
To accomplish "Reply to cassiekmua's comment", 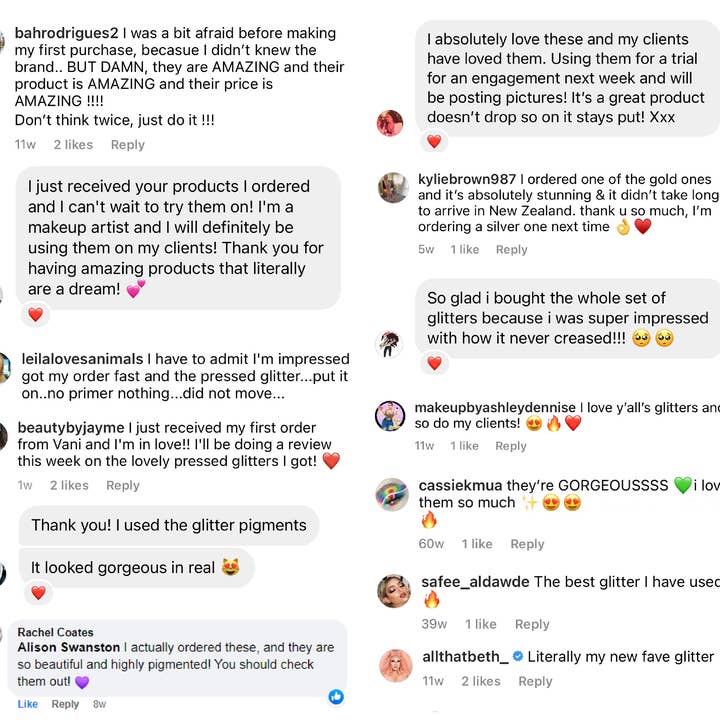I will tap(527, 544).
